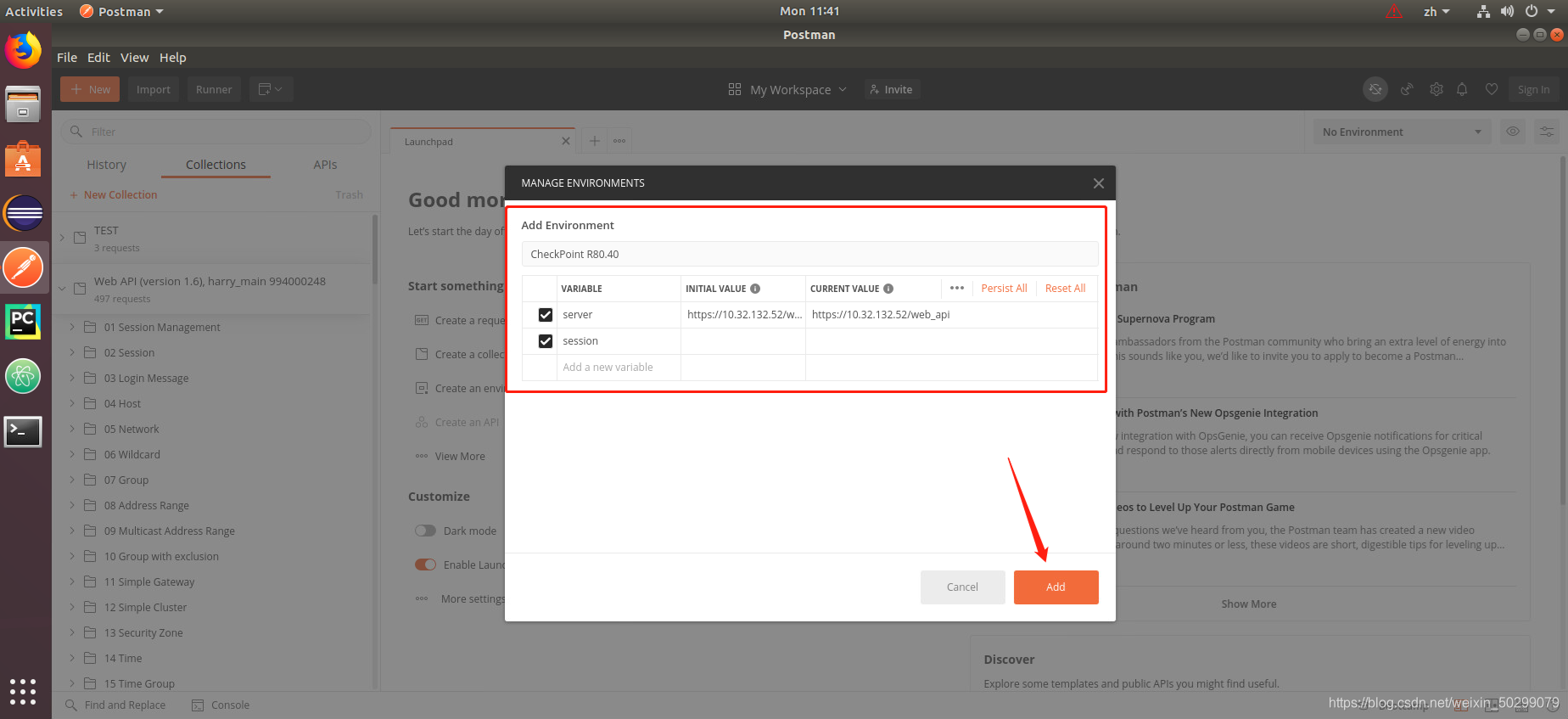
Task: Open the zh input language menu
Action: click(x=1436, y=11)
